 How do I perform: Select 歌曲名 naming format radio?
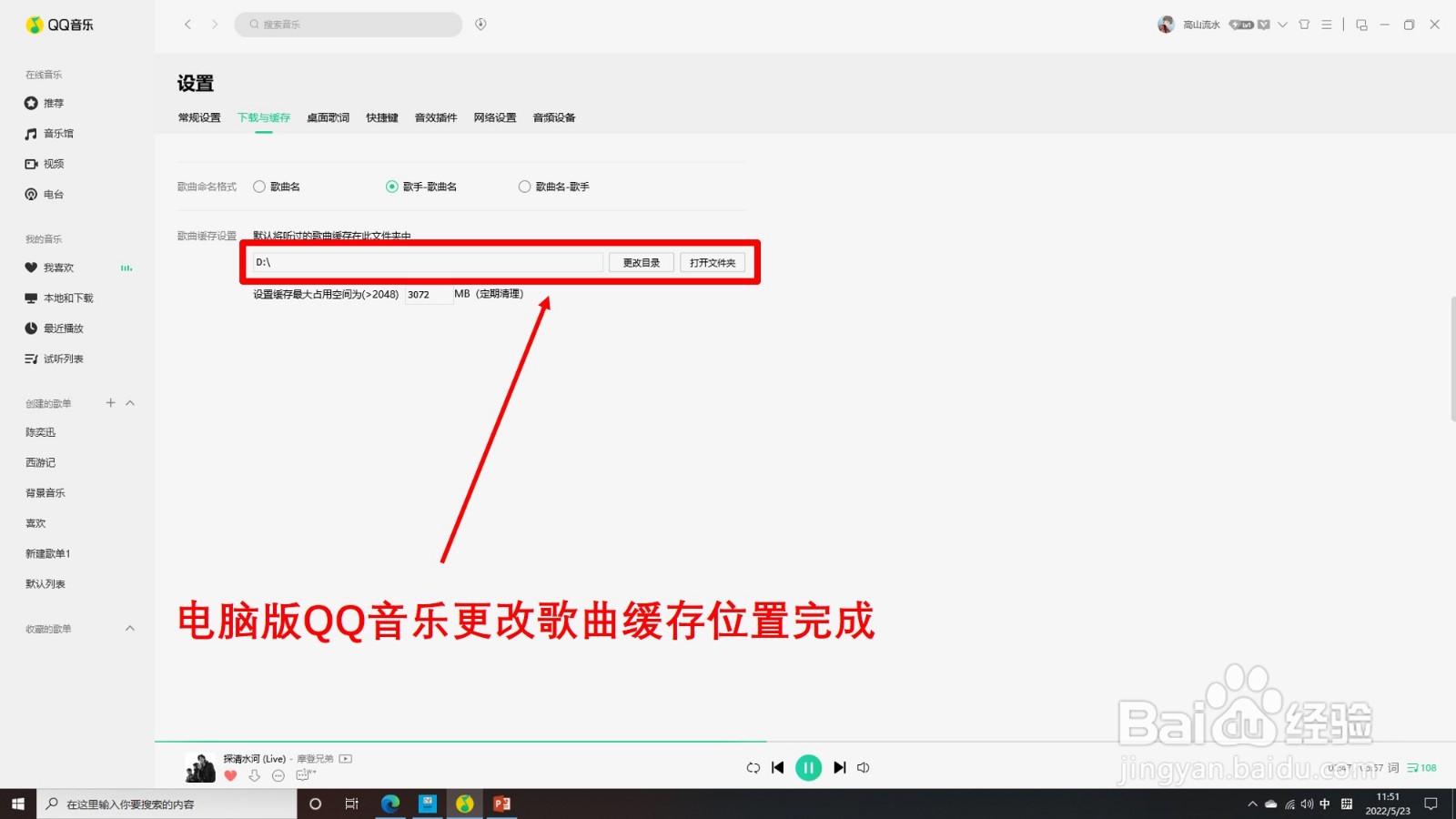tap(259, 187)
